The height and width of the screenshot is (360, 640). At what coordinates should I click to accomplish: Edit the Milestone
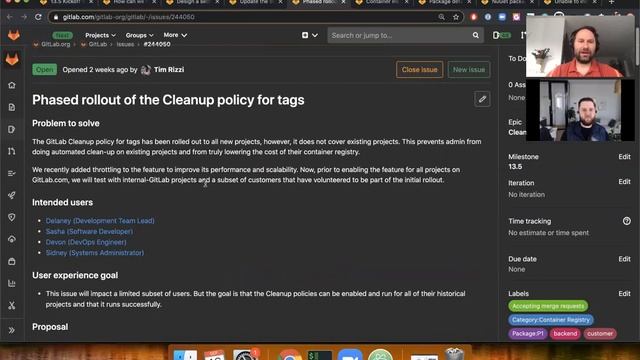click(x=624, y=157)
